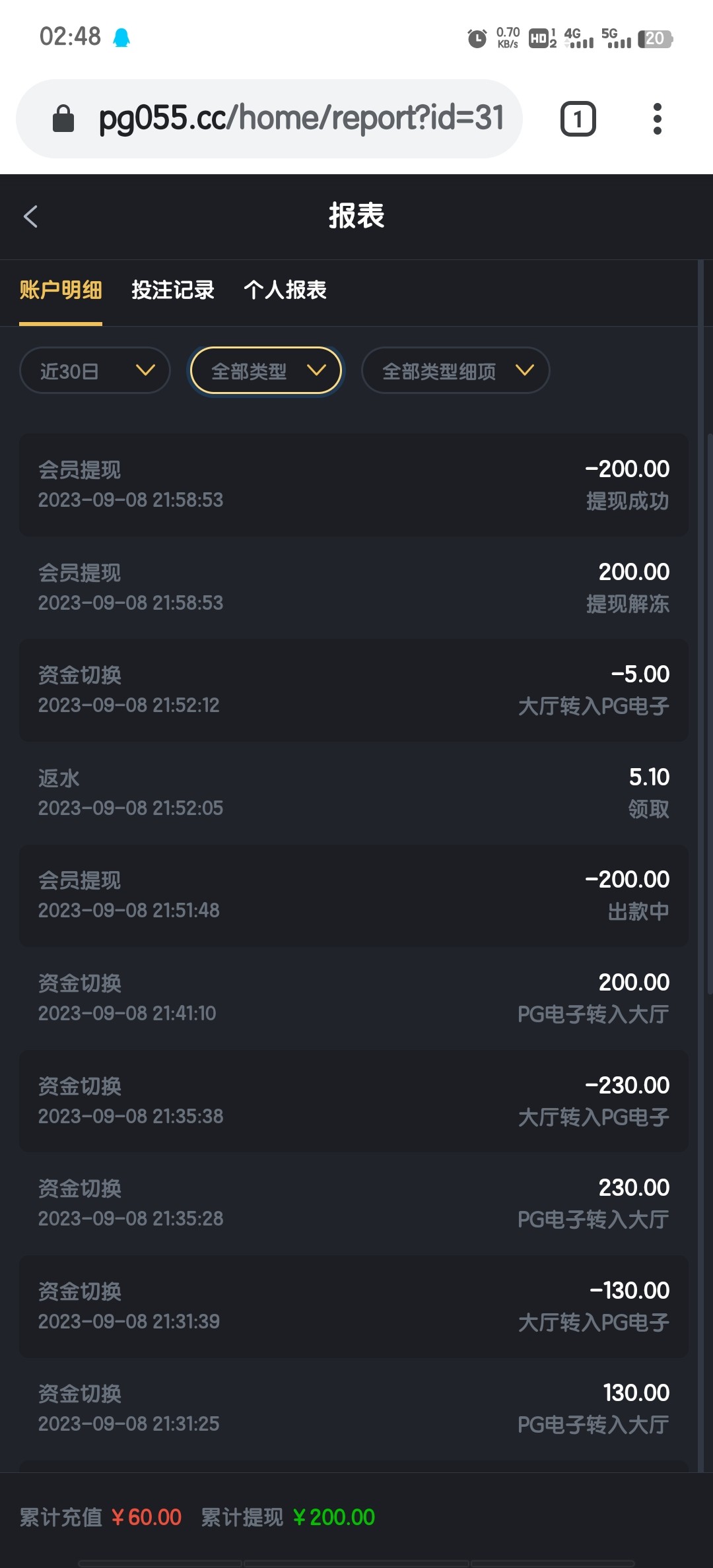Tap the alarm clock status icon
This screenshot has height=1568, width=713.
click(x=477, y=38)
